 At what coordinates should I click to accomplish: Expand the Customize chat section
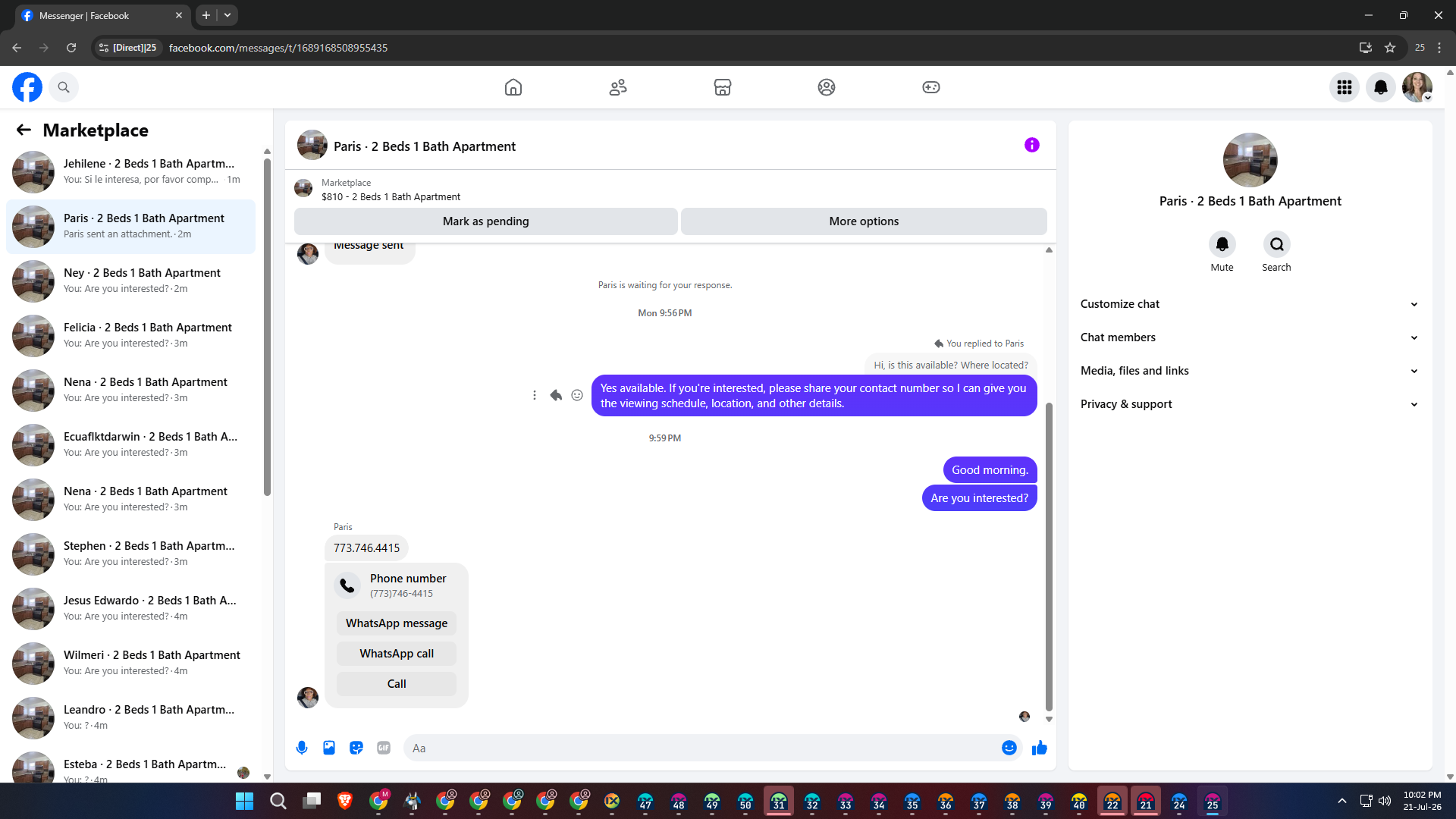[1250, 304]
